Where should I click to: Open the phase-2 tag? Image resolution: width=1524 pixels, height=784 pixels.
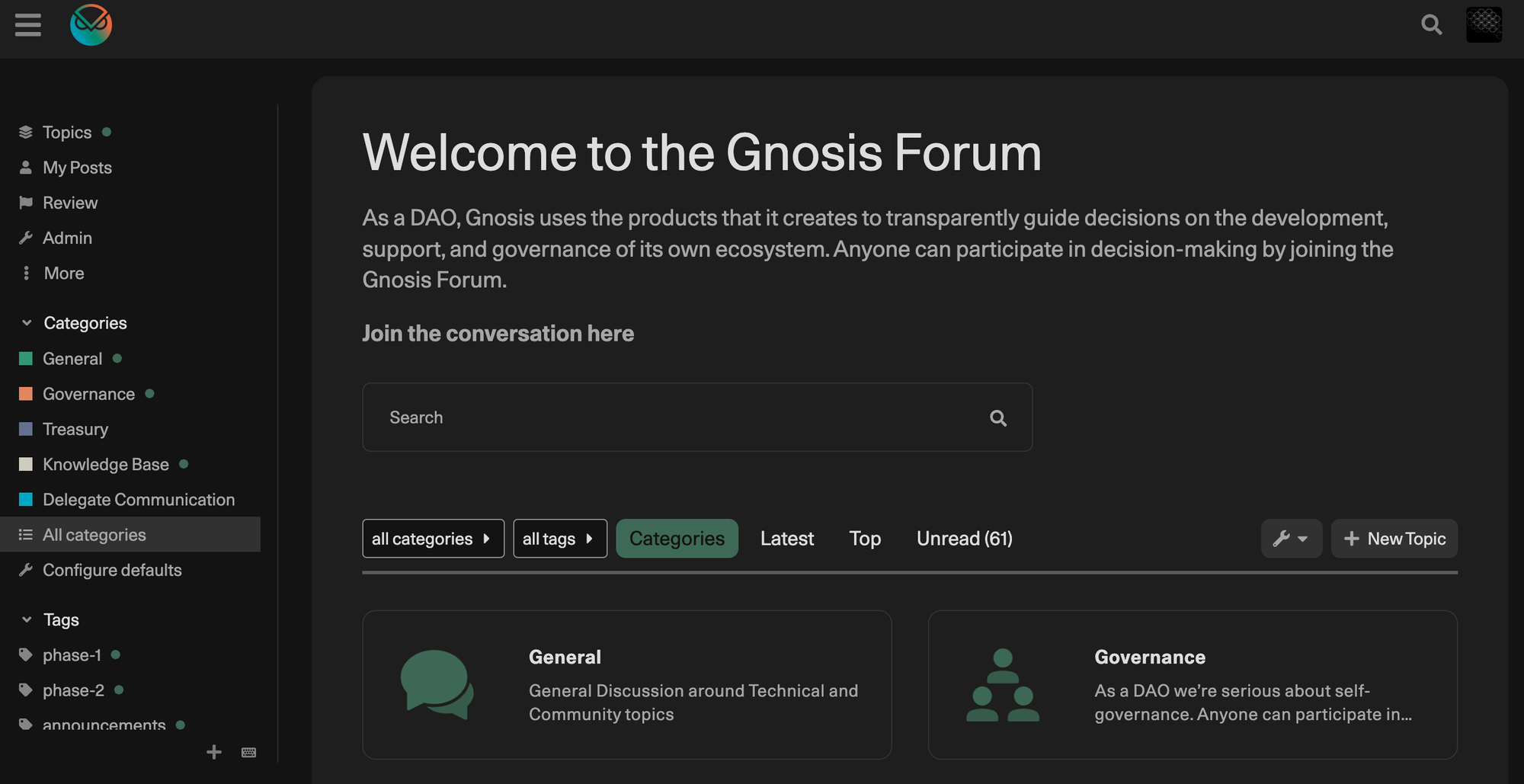click(x=73, y=690)
